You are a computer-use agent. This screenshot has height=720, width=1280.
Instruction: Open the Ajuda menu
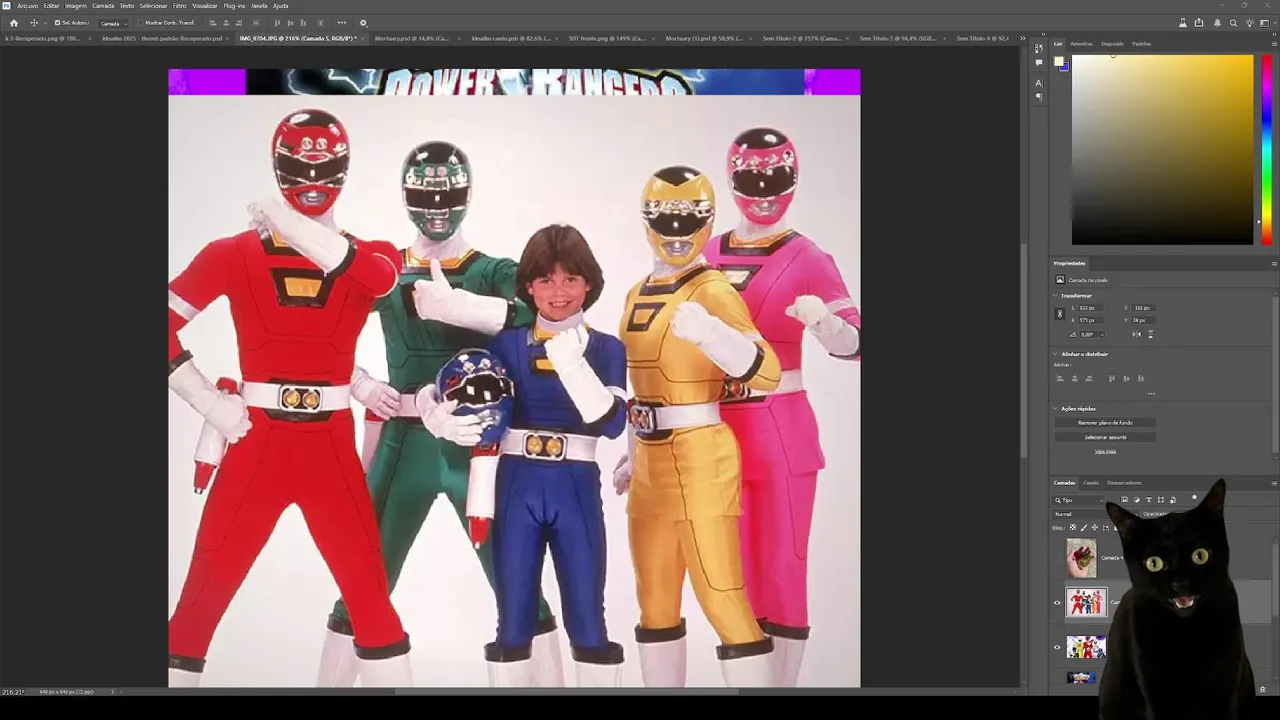(281, 6)
